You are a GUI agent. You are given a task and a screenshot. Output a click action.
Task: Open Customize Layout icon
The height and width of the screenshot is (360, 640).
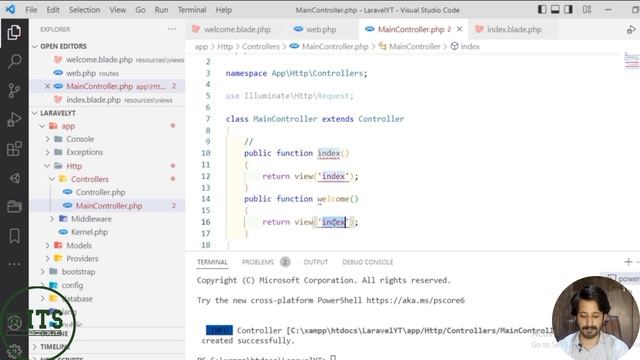(x=587, y=9)
